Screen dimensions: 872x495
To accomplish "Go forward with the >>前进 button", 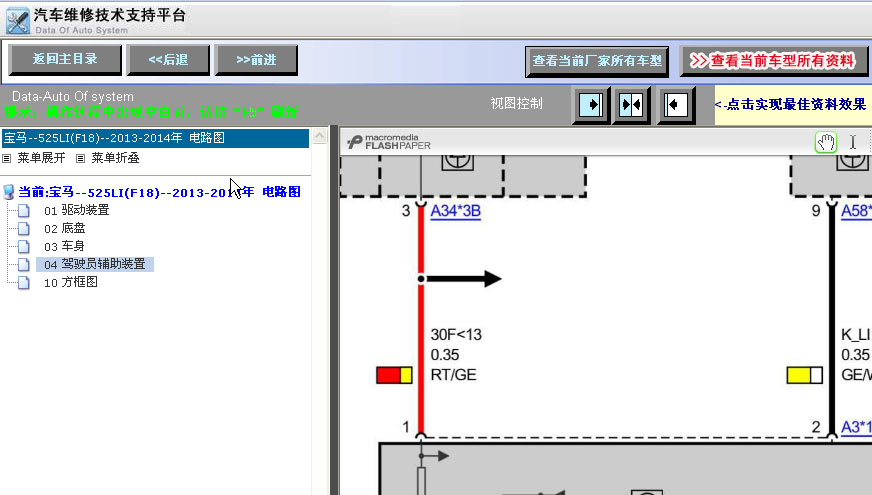I will point(256,60).
